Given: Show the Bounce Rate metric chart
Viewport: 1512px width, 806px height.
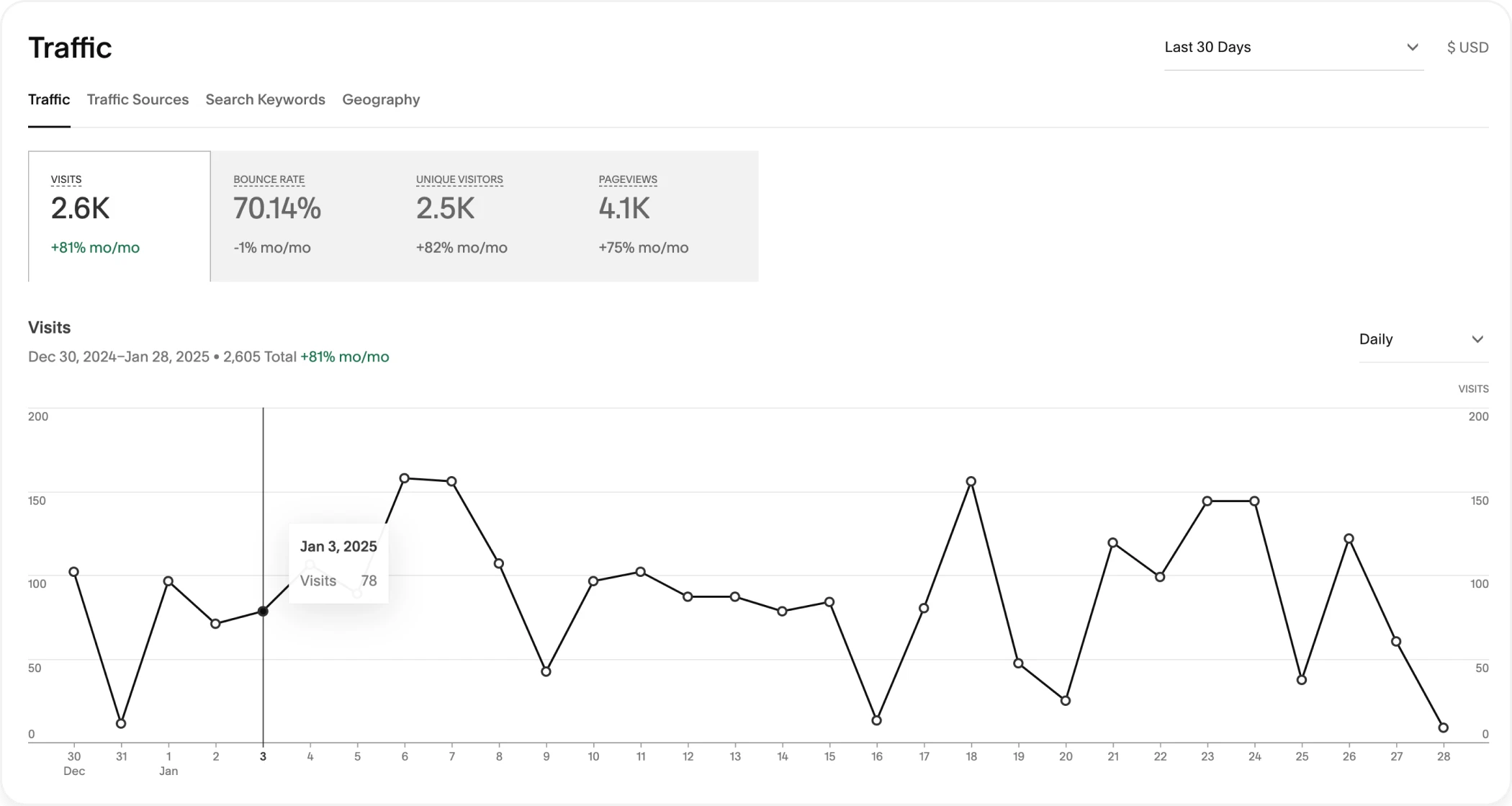Looking at the screenshot, I should click(302, 216).
